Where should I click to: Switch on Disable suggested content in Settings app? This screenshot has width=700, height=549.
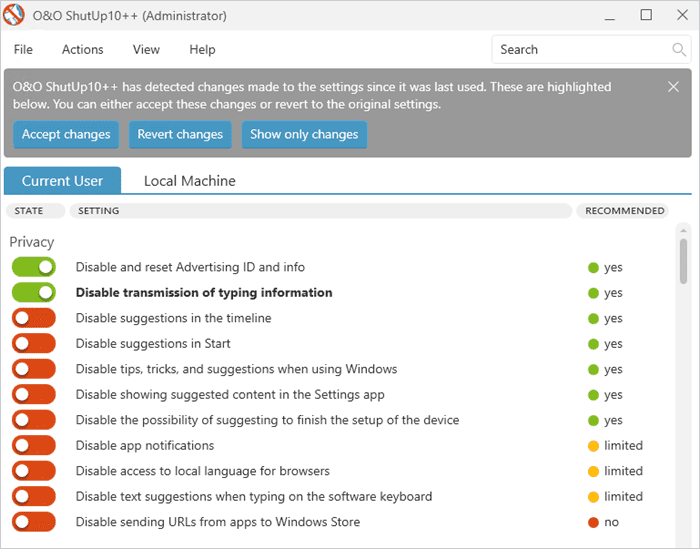click(x=34, y=394)
